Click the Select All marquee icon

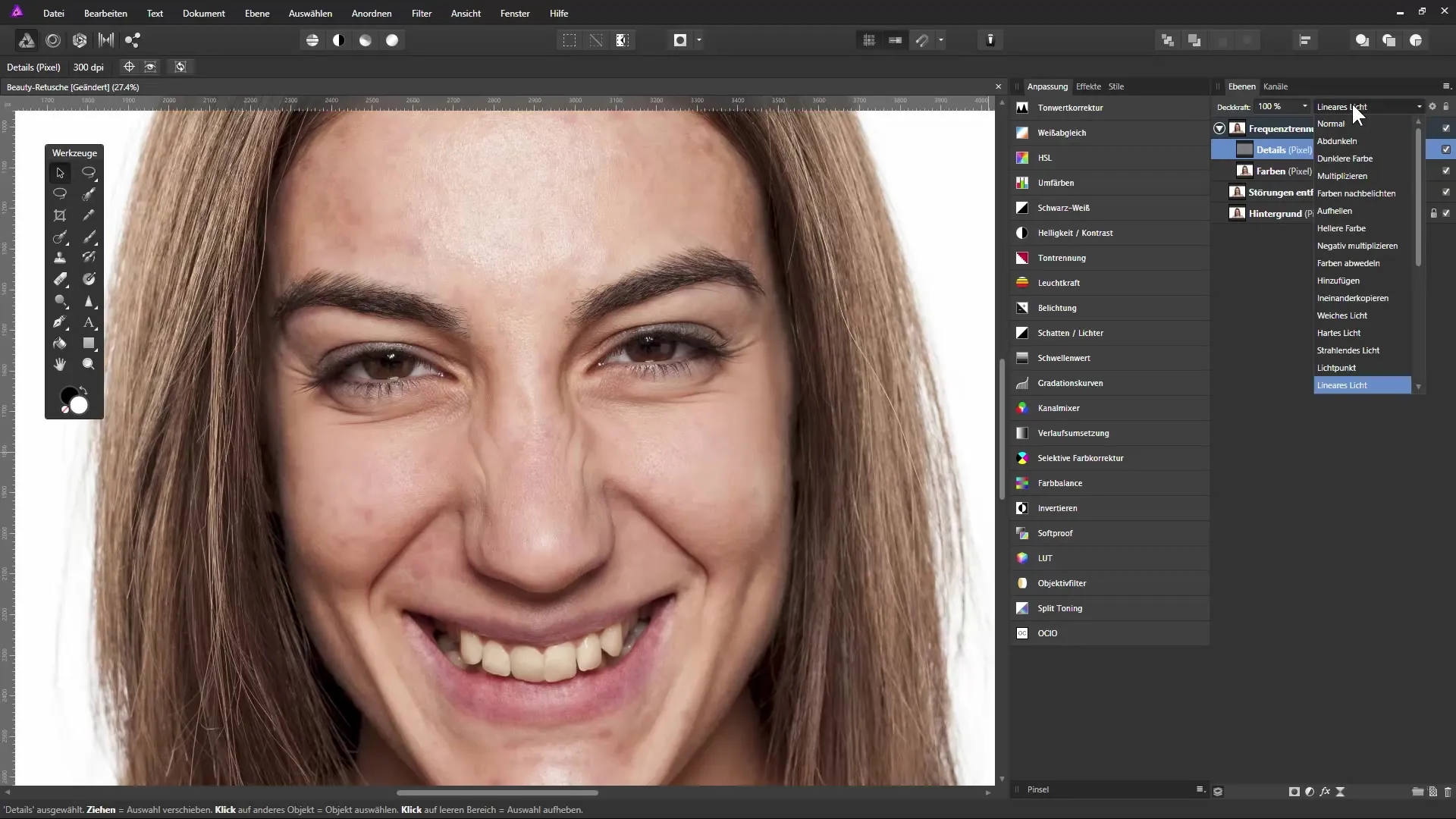570,40
